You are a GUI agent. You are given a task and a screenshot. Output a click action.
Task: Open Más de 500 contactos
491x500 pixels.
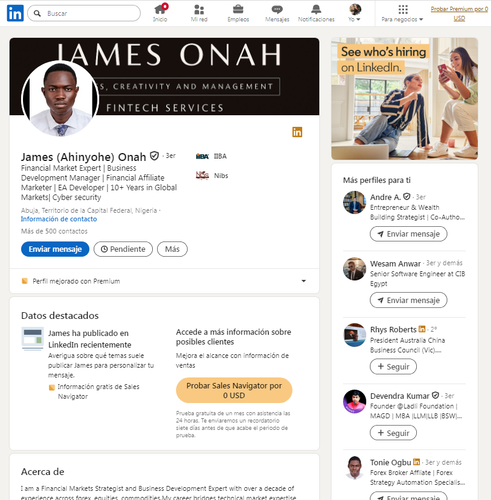(x=54, y=231)
